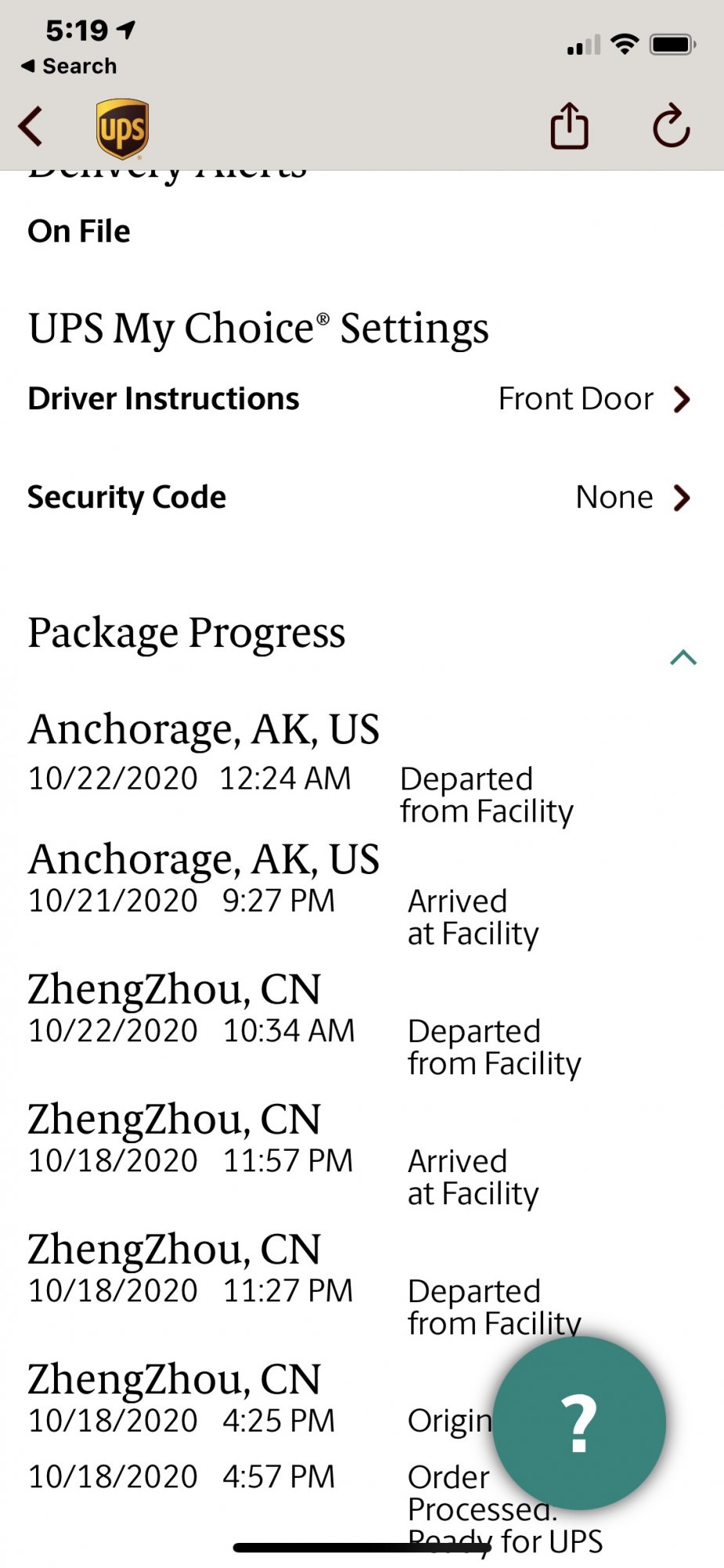Image resolution: width=724 pixels, height=1568 pixels.
Task: Tap the Wi-Fi status icon
Action: point(624,44)
